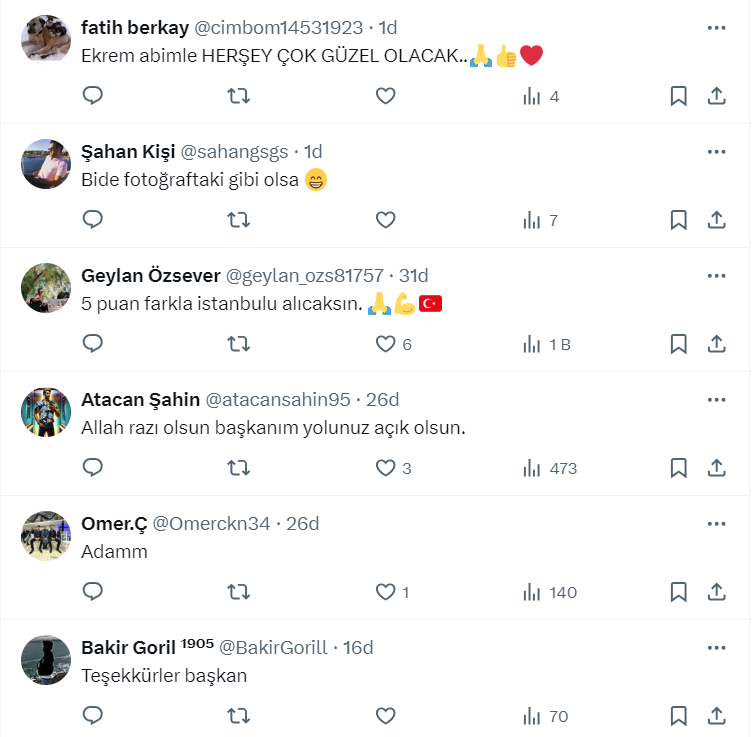Reply to fatih berkay's tweet
This screenshot has width=753, height=737.
pos(93,96)
